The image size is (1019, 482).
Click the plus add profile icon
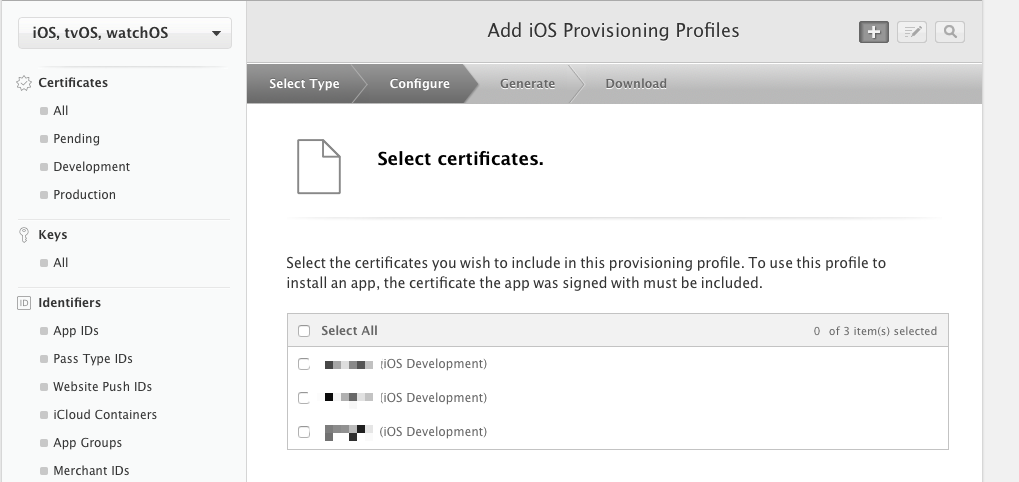coord(873,32)
